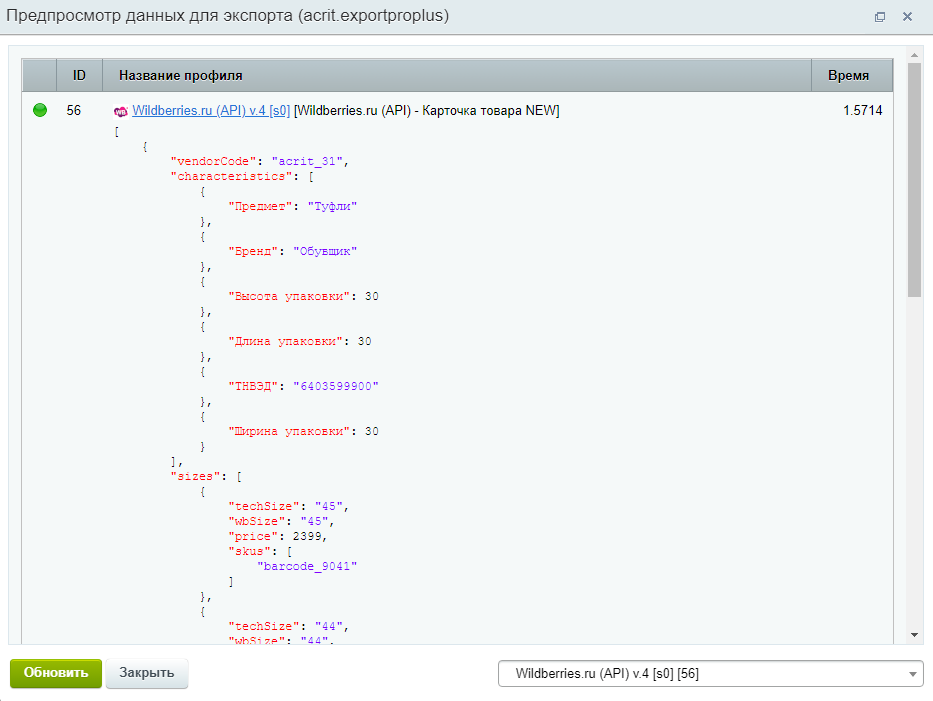Click the "sizes" key in the JSON
This screenshot has width=933, height=701.
[x=195, y=476]
